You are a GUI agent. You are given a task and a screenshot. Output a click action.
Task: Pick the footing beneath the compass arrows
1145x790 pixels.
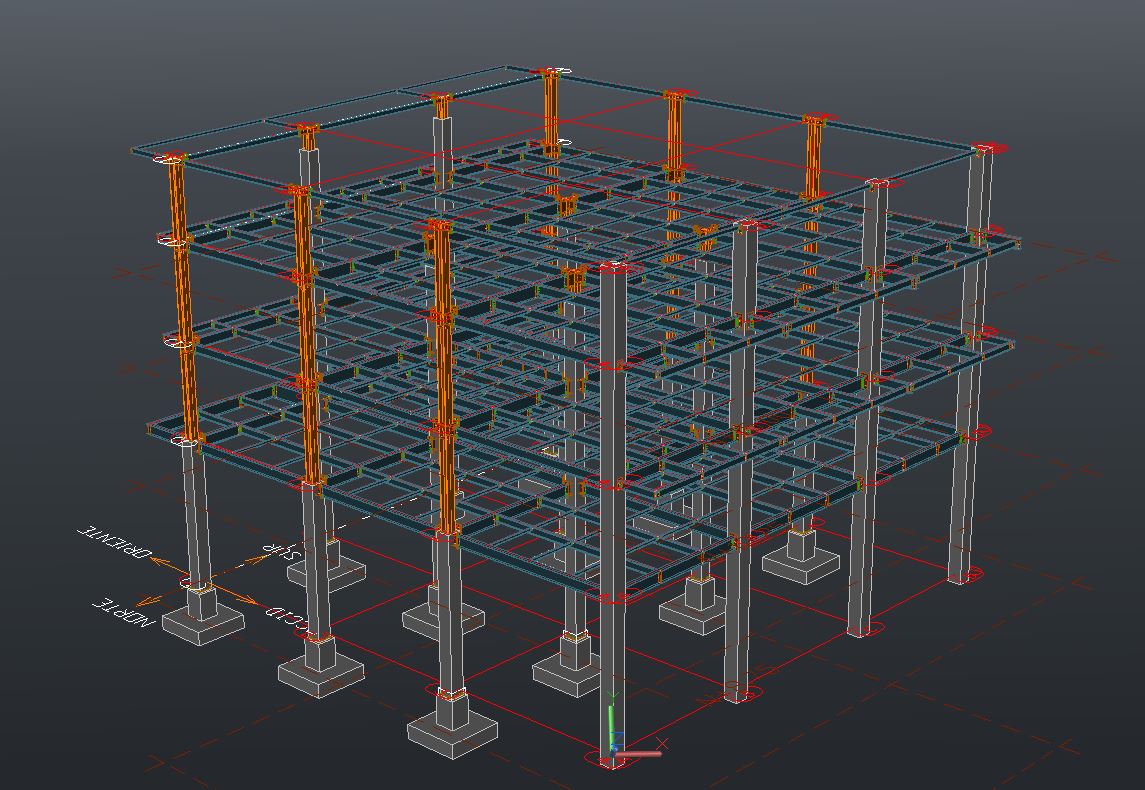click(x=203, y=624)
